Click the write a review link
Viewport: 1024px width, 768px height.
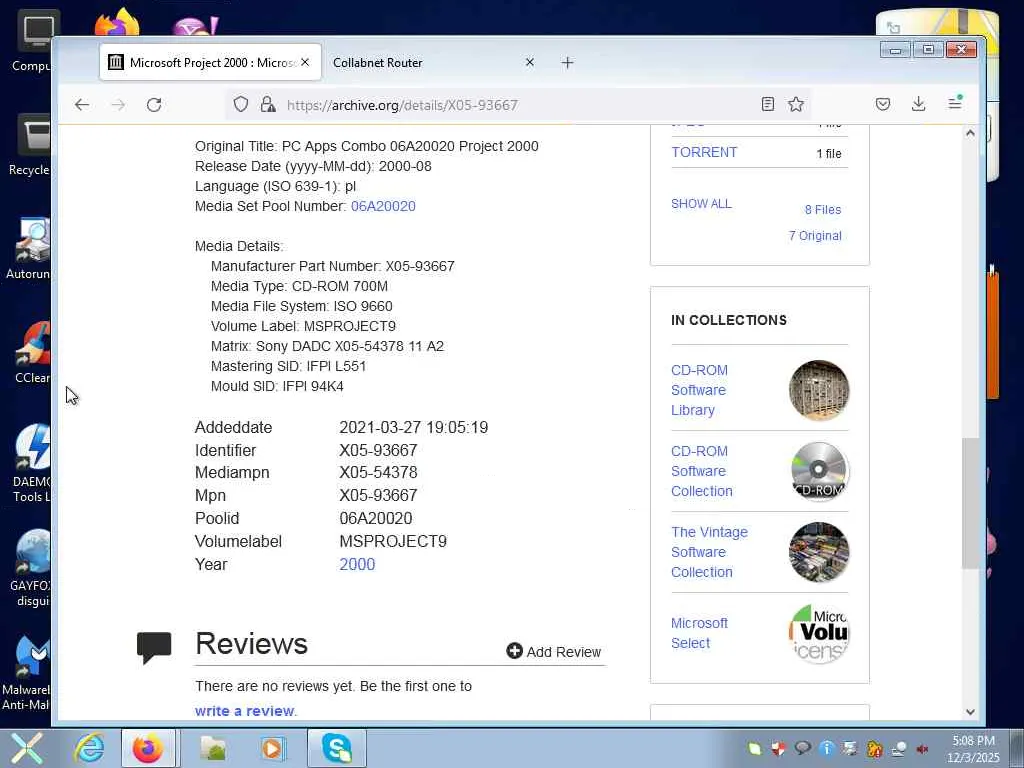pyautogui.click(x=245, y=711)
